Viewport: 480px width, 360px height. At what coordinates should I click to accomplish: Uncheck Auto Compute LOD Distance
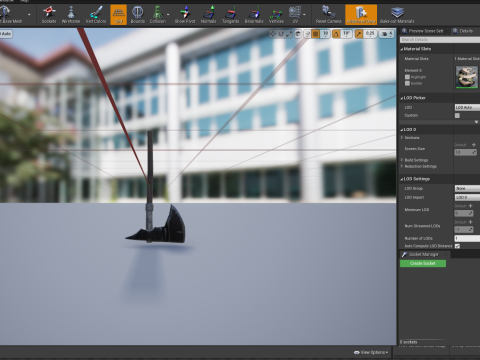[458, 246]
